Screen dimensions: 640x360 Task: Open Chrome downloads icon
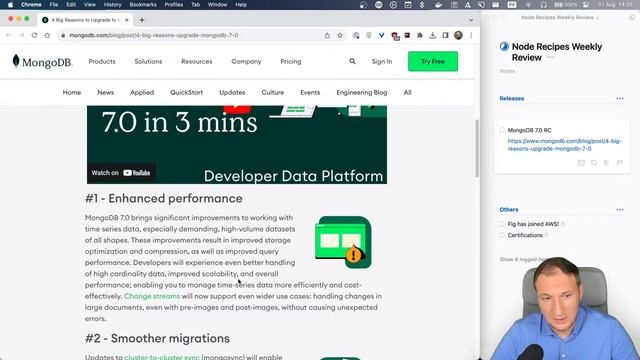(433, 36)
